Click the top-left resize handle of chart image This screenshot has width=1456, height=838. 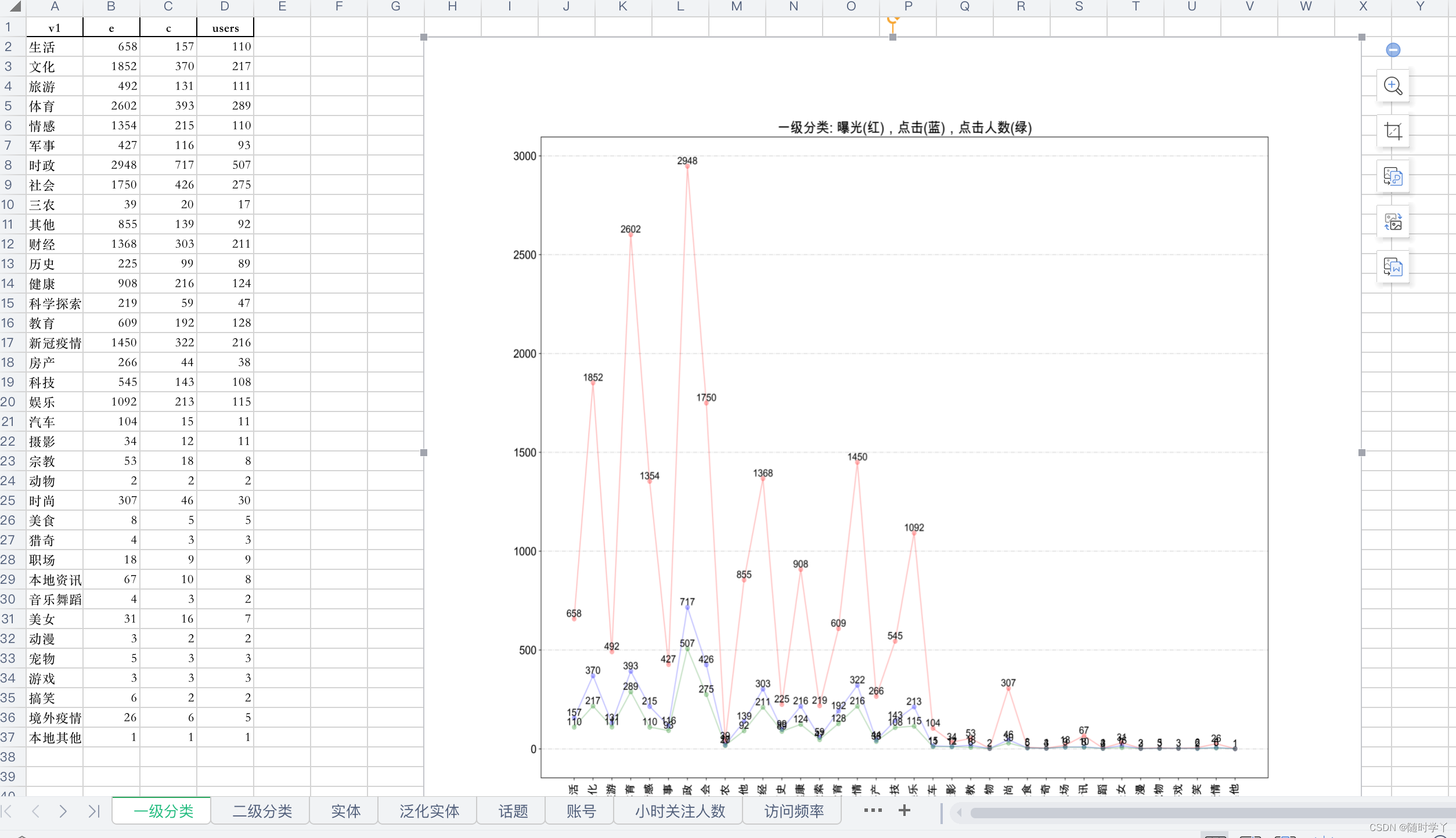coord(424,37)
